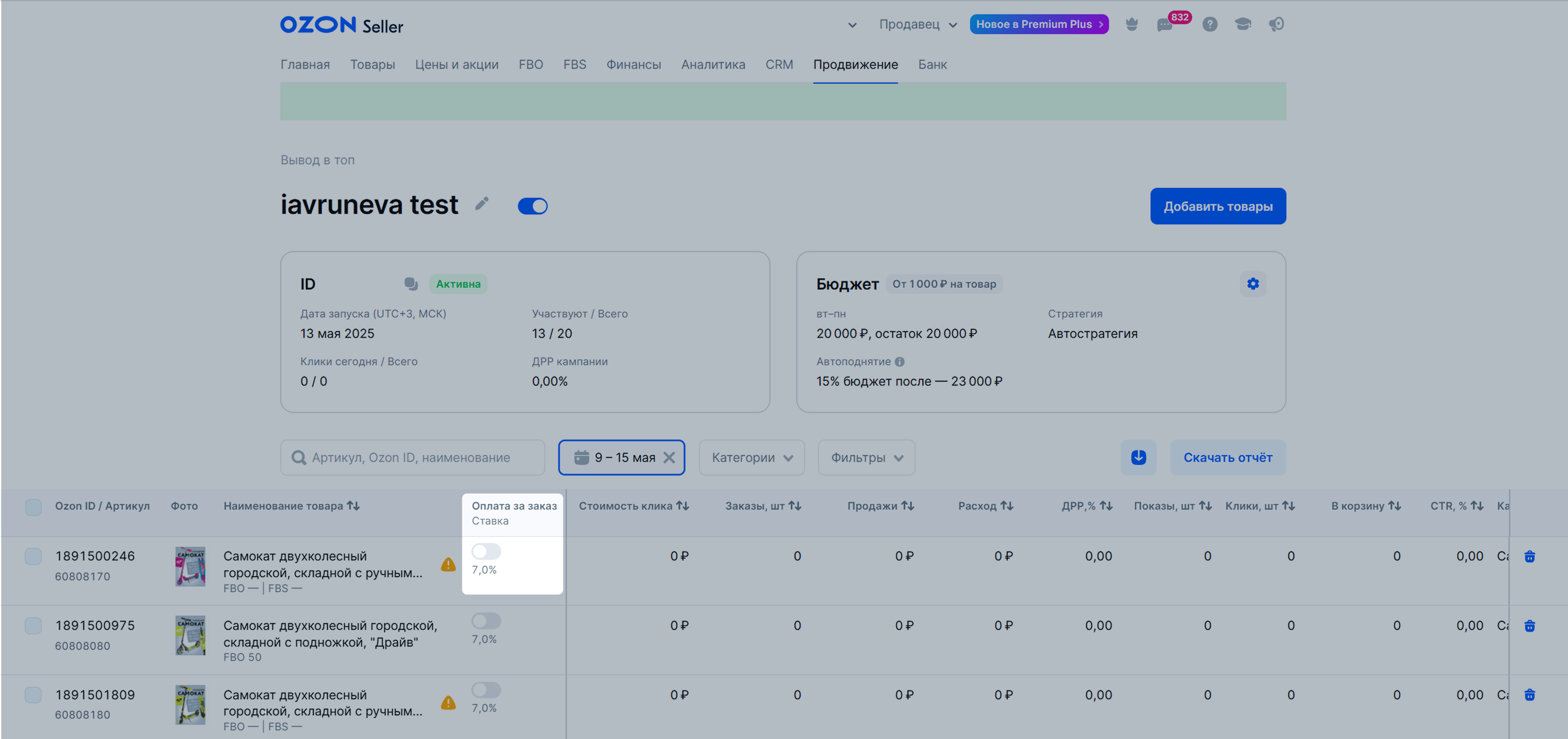Click the Автоподнятие info icon
The image size is (1568, 739).
pos(900,362)
